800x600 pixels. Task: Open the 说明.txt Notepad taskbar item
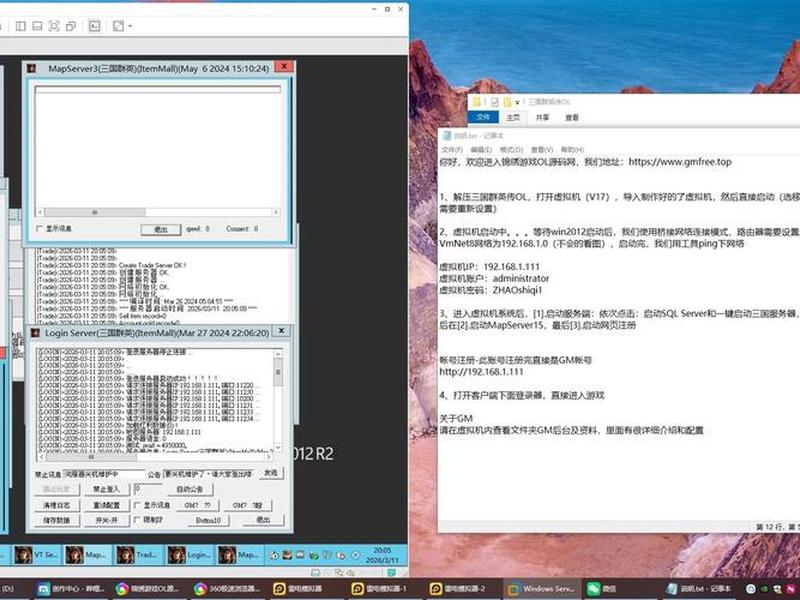(x=699, y=589)
